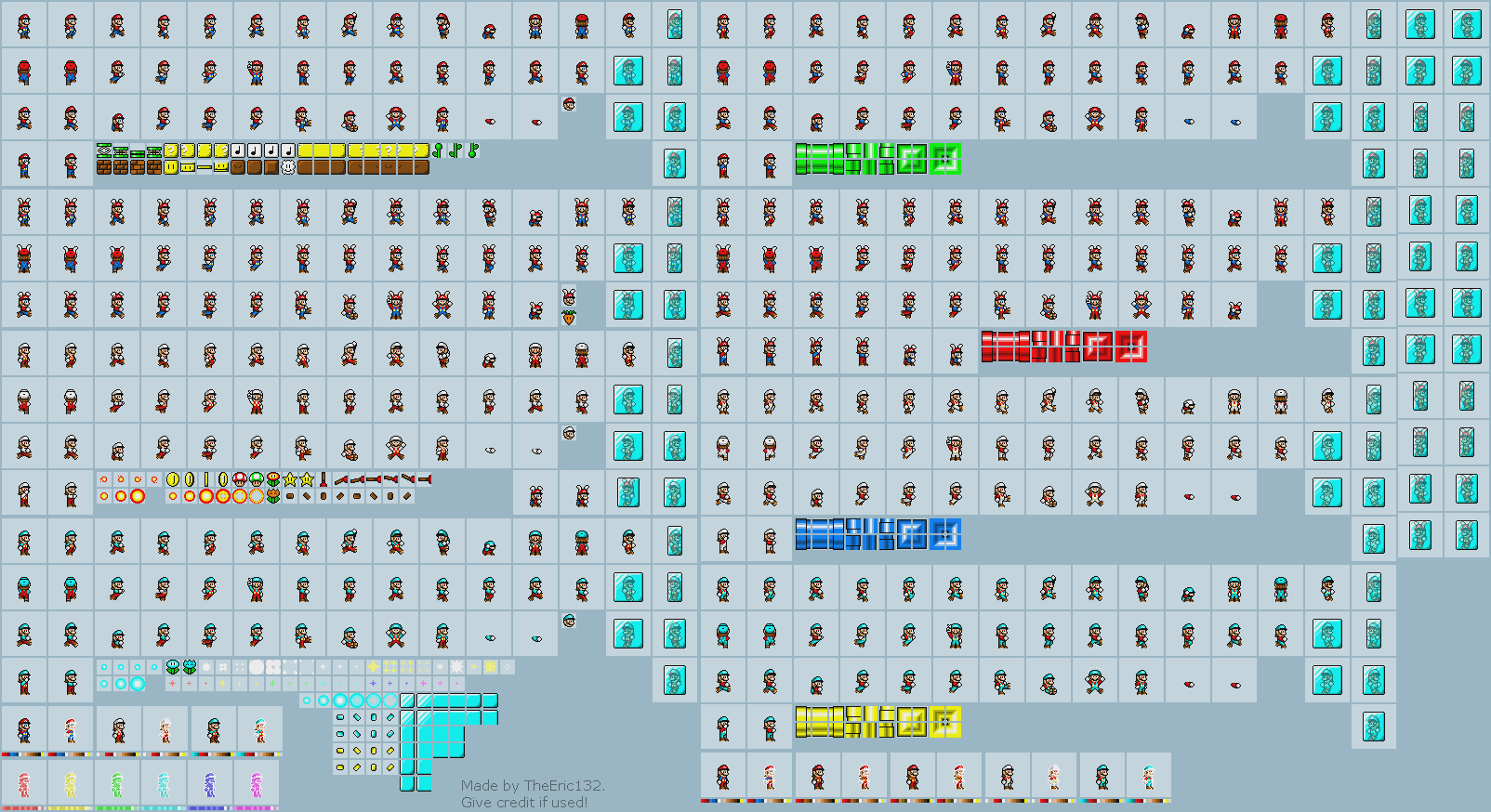Screen dimensions: 1491x812
Task: Click the magenta Mario silhouette sprite
Action: coord(257,784)
